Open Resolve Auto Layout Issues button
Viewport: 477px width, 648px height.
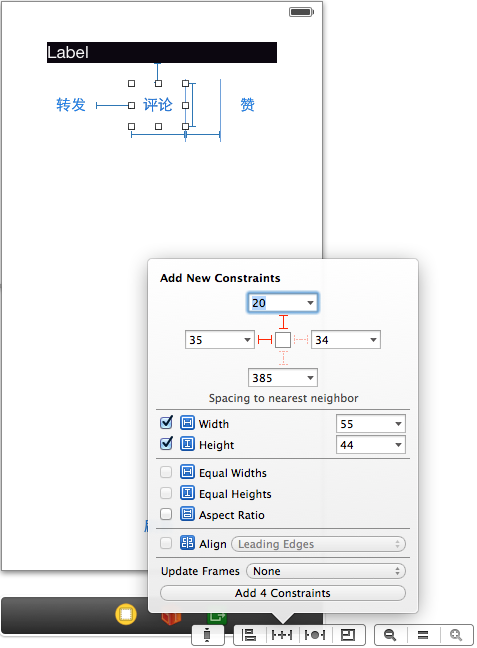tap(315, 635)
